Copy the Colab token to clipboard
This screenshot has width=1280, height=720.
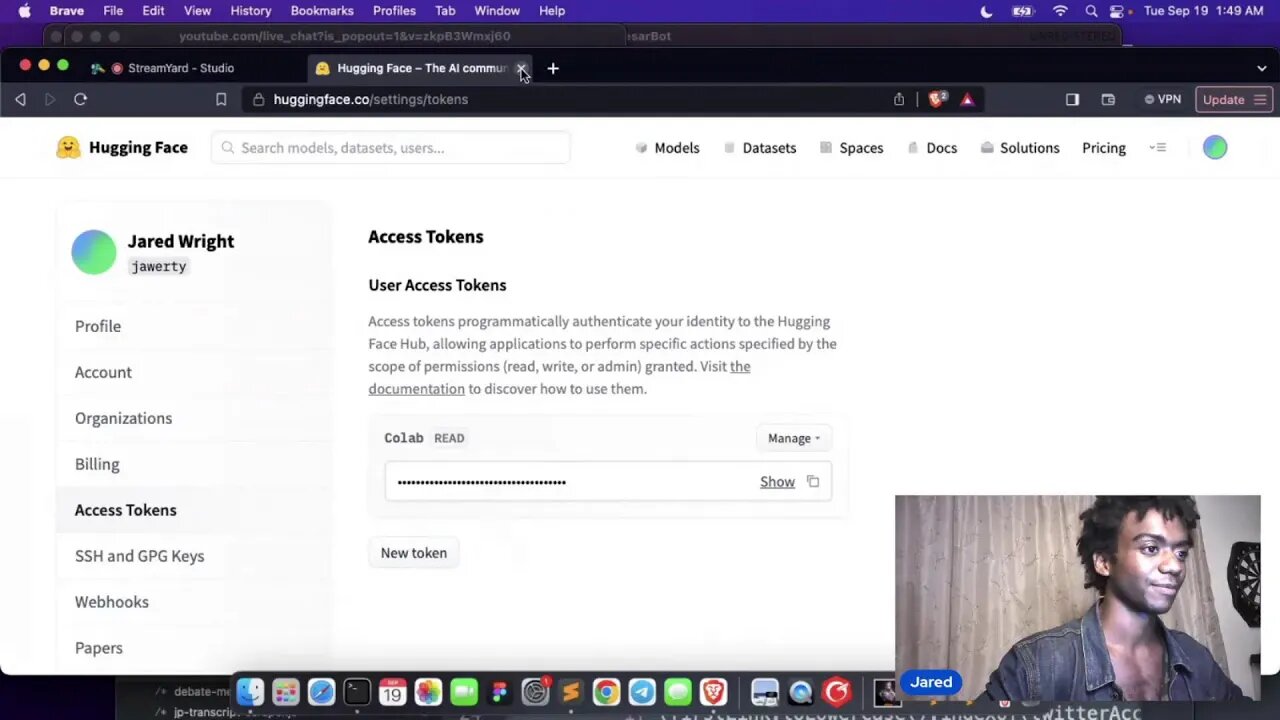813,482
